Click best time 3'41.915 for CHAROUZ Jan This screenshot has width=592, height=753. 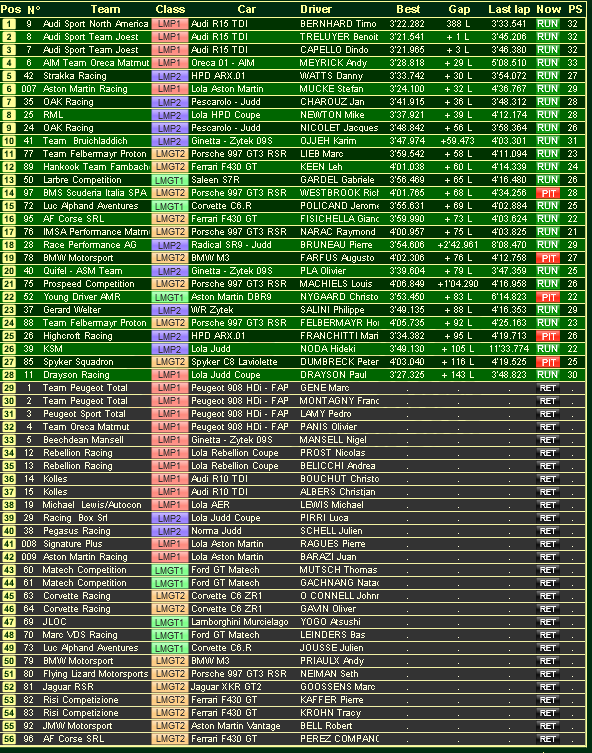coord(407,101)
